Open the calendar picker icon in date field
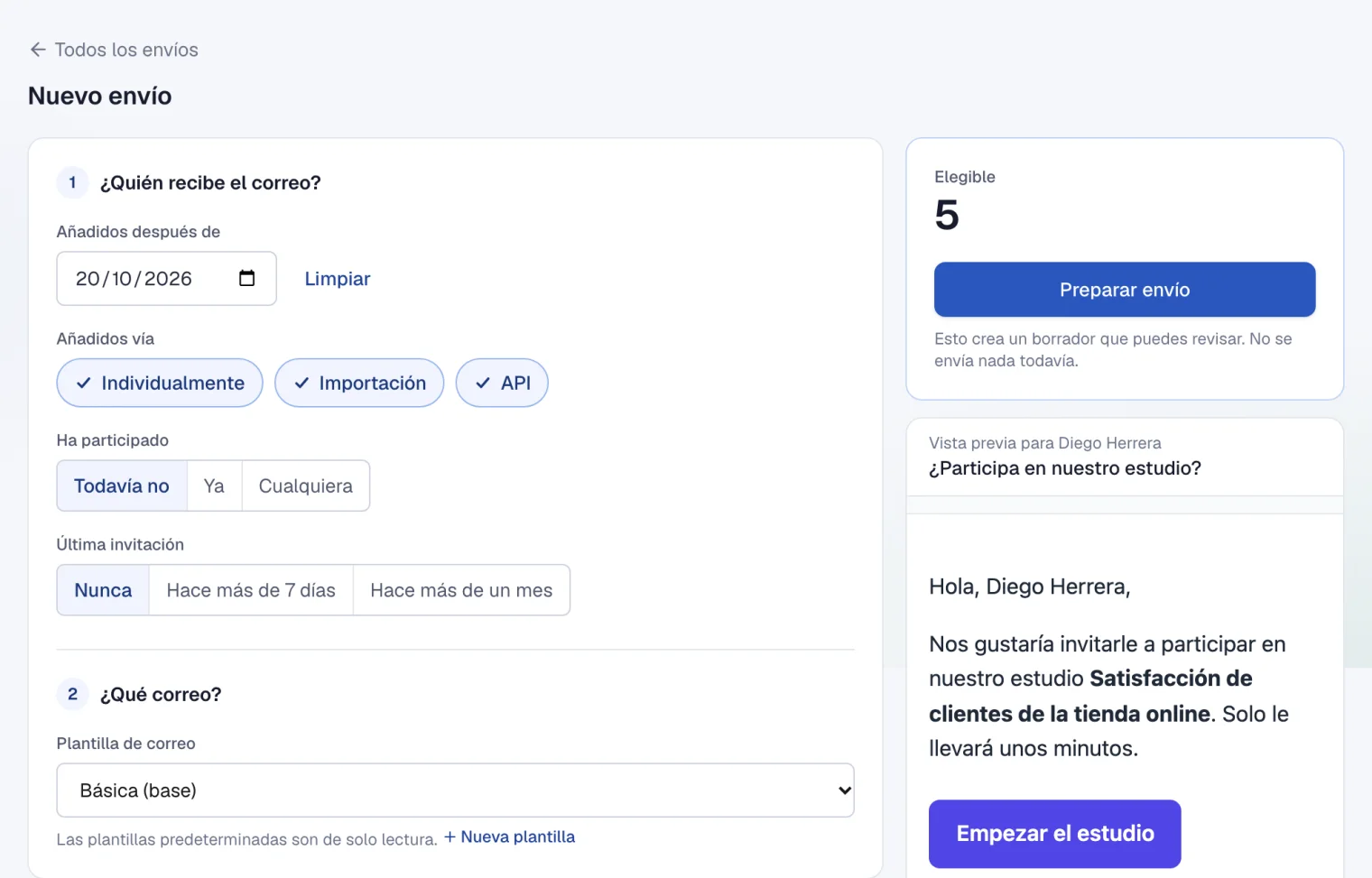1372x878 pixels. (x=246, y=278)
